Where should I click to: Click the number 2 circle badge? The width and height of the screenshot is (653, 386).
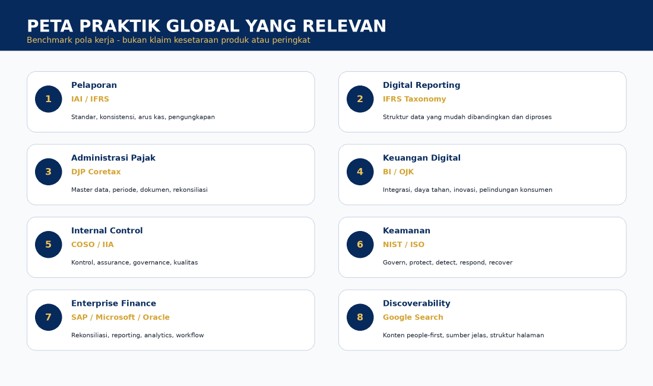tap(360, 99)
